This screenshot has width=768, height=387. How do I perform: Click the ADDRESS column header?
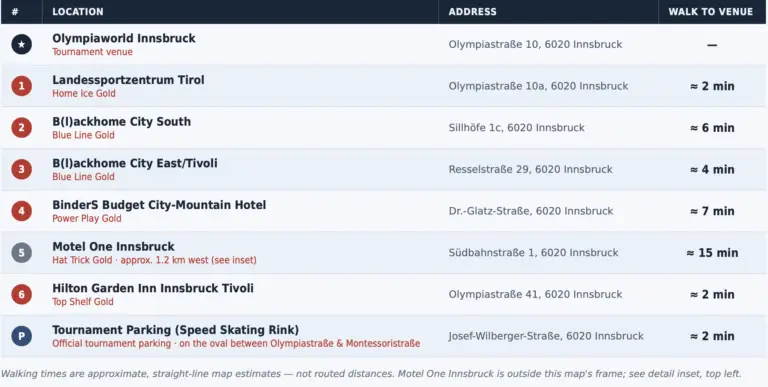click(x=473, y=12)
